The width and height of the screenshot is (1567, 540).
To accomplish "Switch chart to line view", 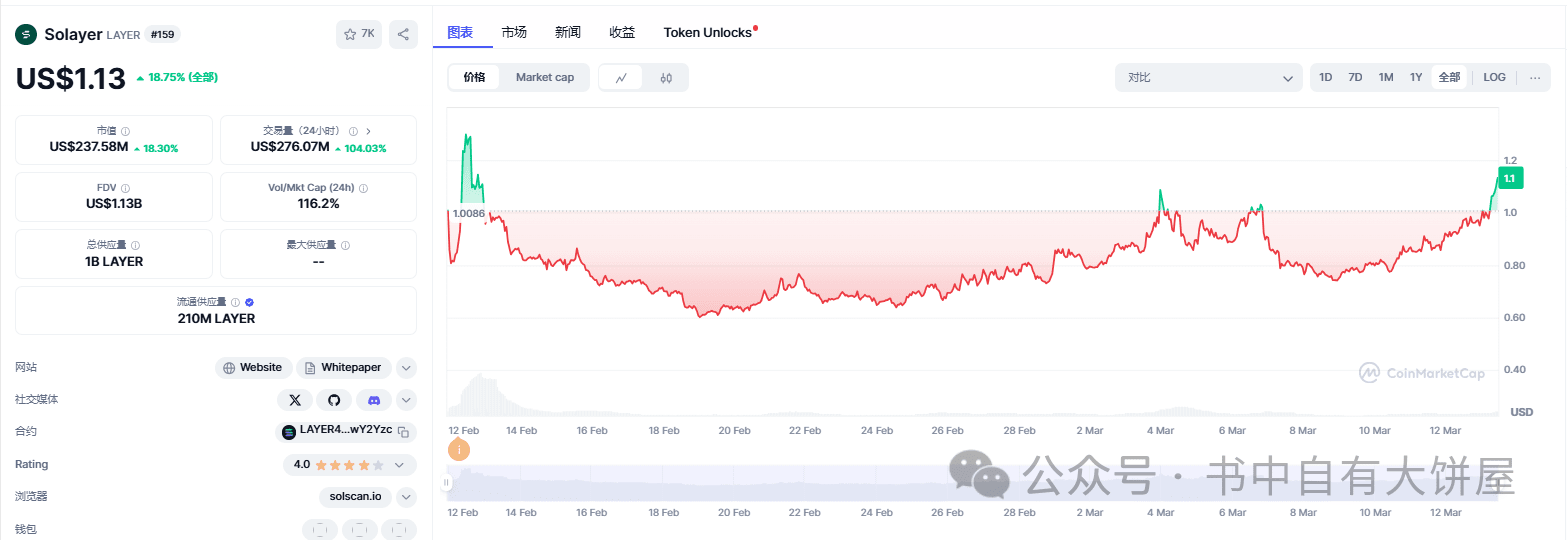I will 621,77.
